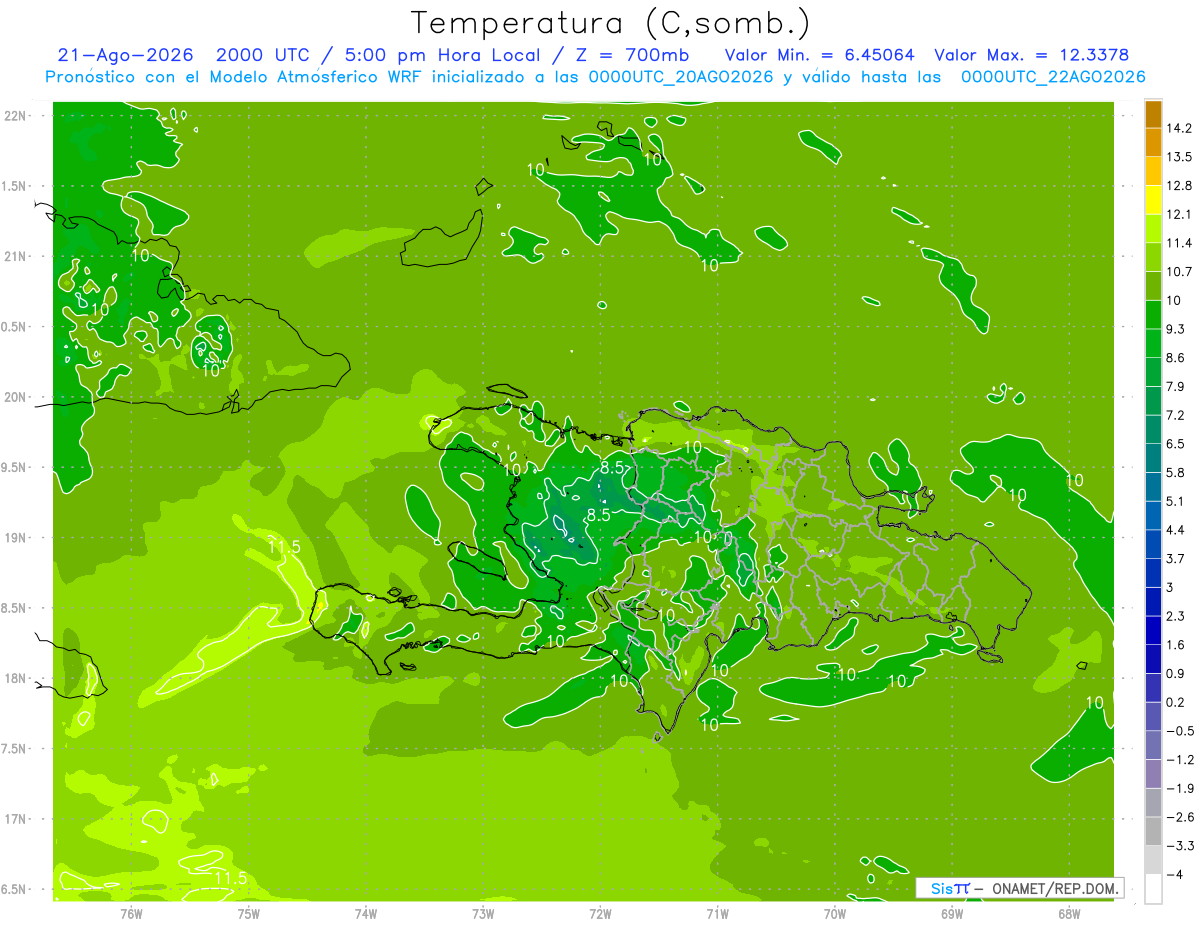Click legend value "7.2"

pos(1176,415)
